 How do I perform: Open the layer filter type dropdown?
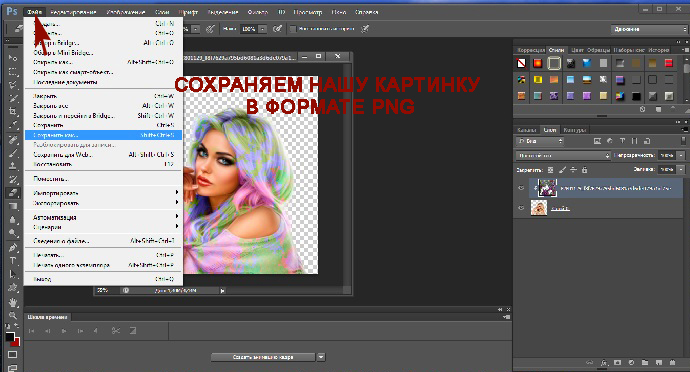(x=540, y=141)
